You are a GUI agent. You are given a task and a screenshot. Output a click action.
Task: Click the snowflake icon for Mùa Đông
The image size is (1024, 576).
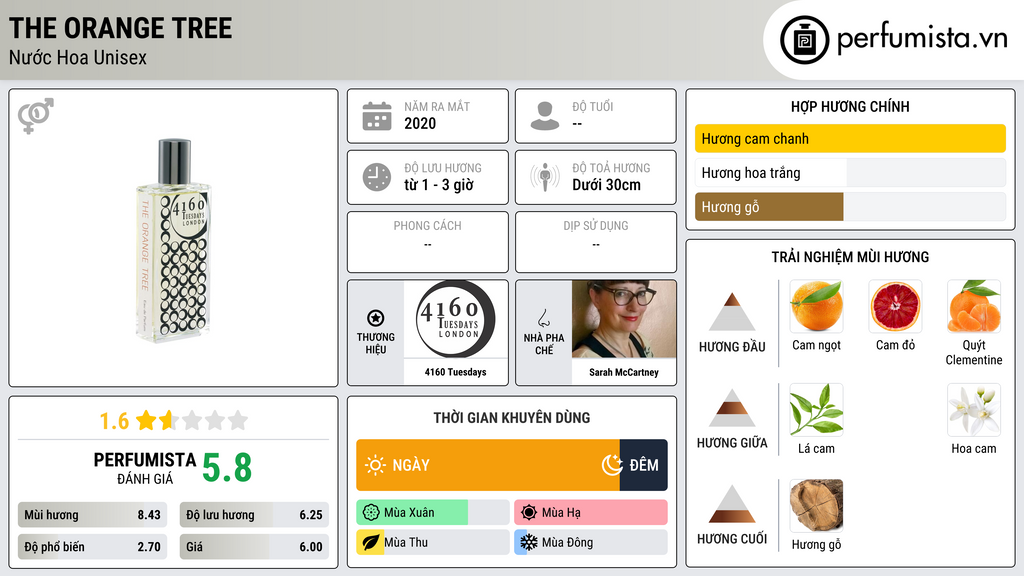click(529, 542)
